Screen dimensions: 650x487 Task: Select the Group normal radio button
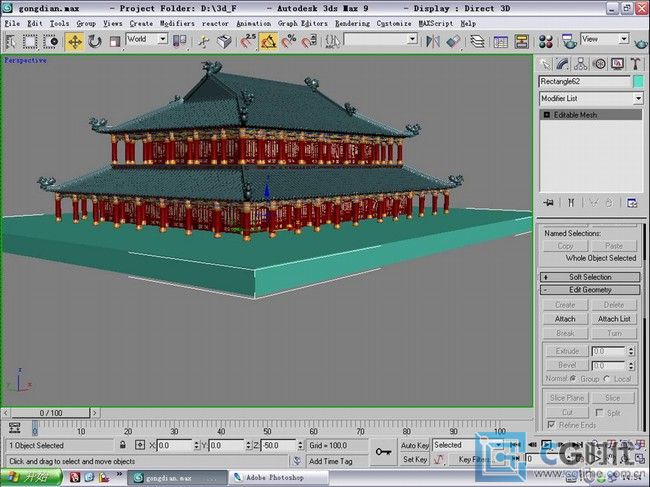[x=573, y=378]
